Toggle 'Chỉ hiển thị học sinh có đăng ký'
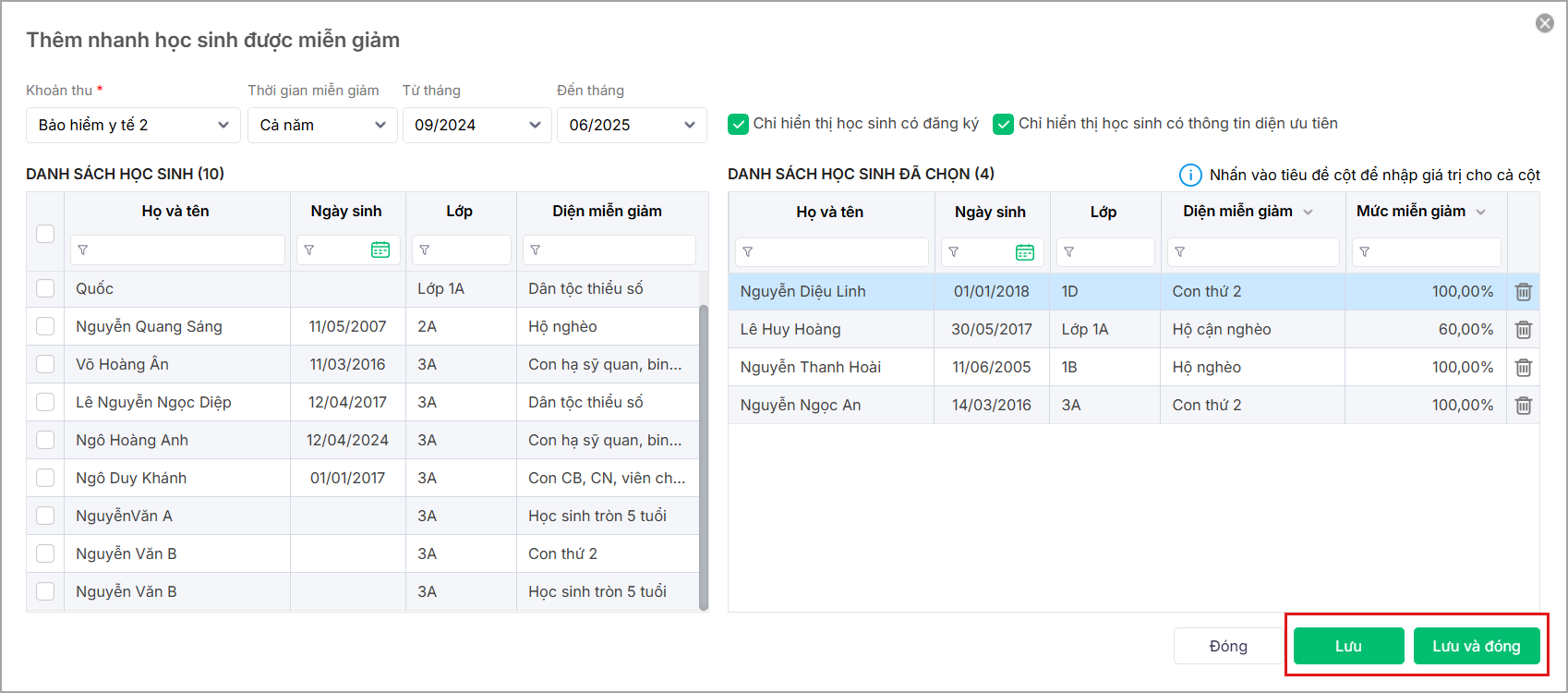The width and height of the screenshot is (1568, 693). pos(738,124)
